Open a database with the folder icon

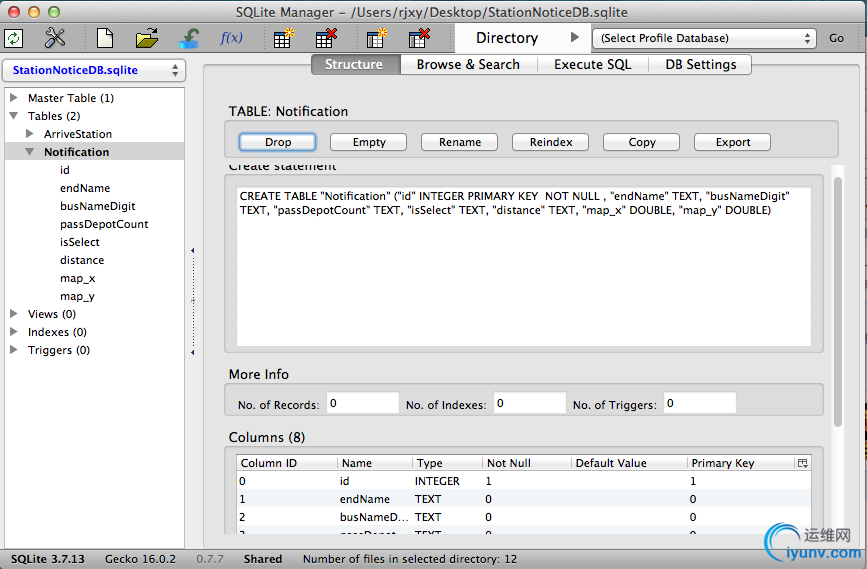click(147, 38)
